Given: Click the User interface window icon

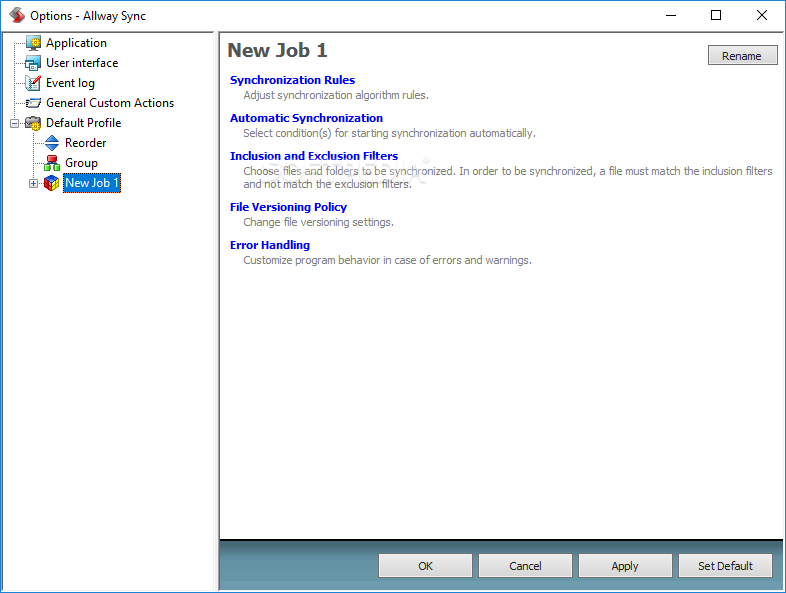Looking at the screenshot, I should (x=34, y=63).
